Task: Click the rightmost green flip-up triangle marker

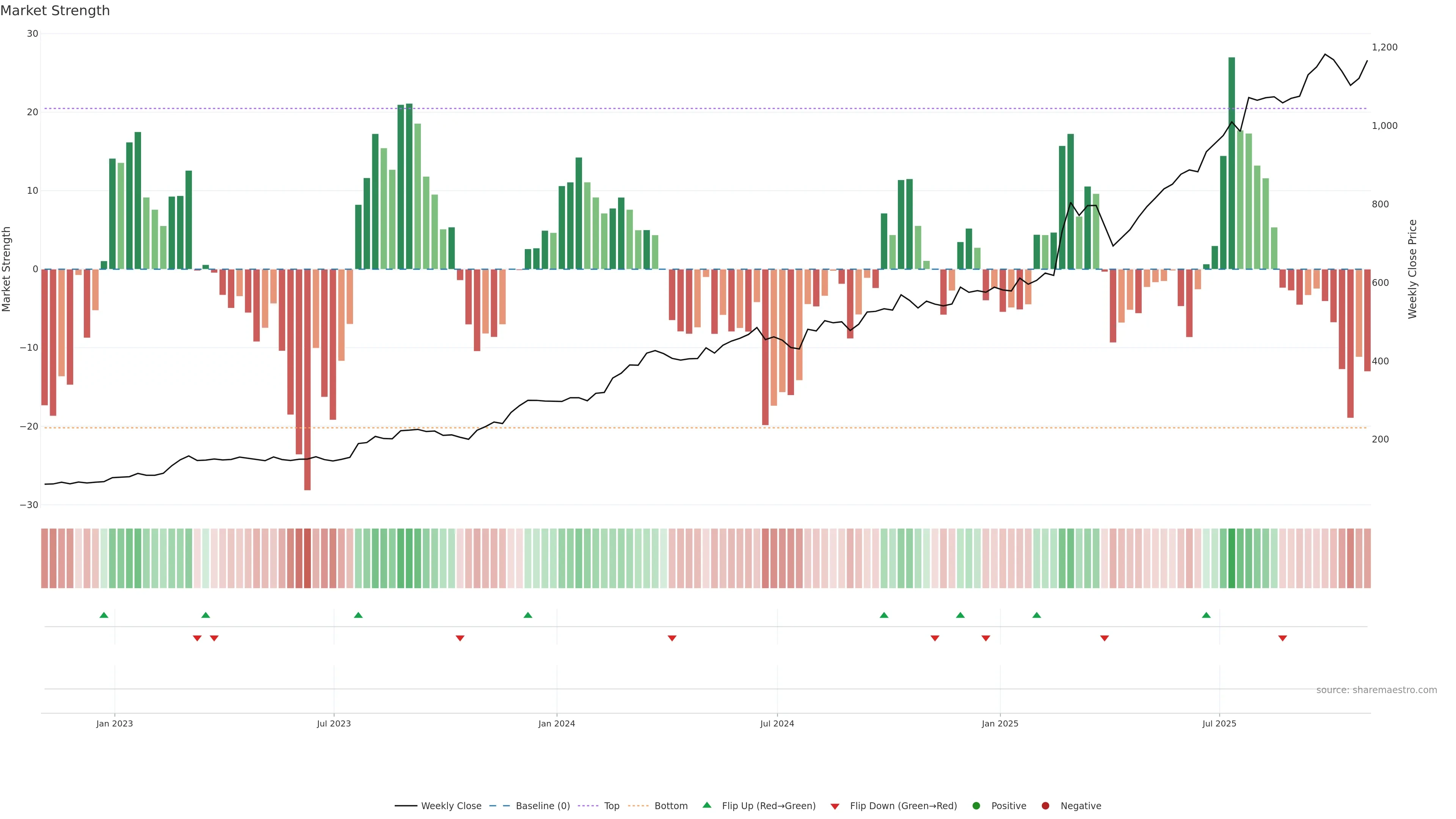Action: click(x=1206, y=615)
